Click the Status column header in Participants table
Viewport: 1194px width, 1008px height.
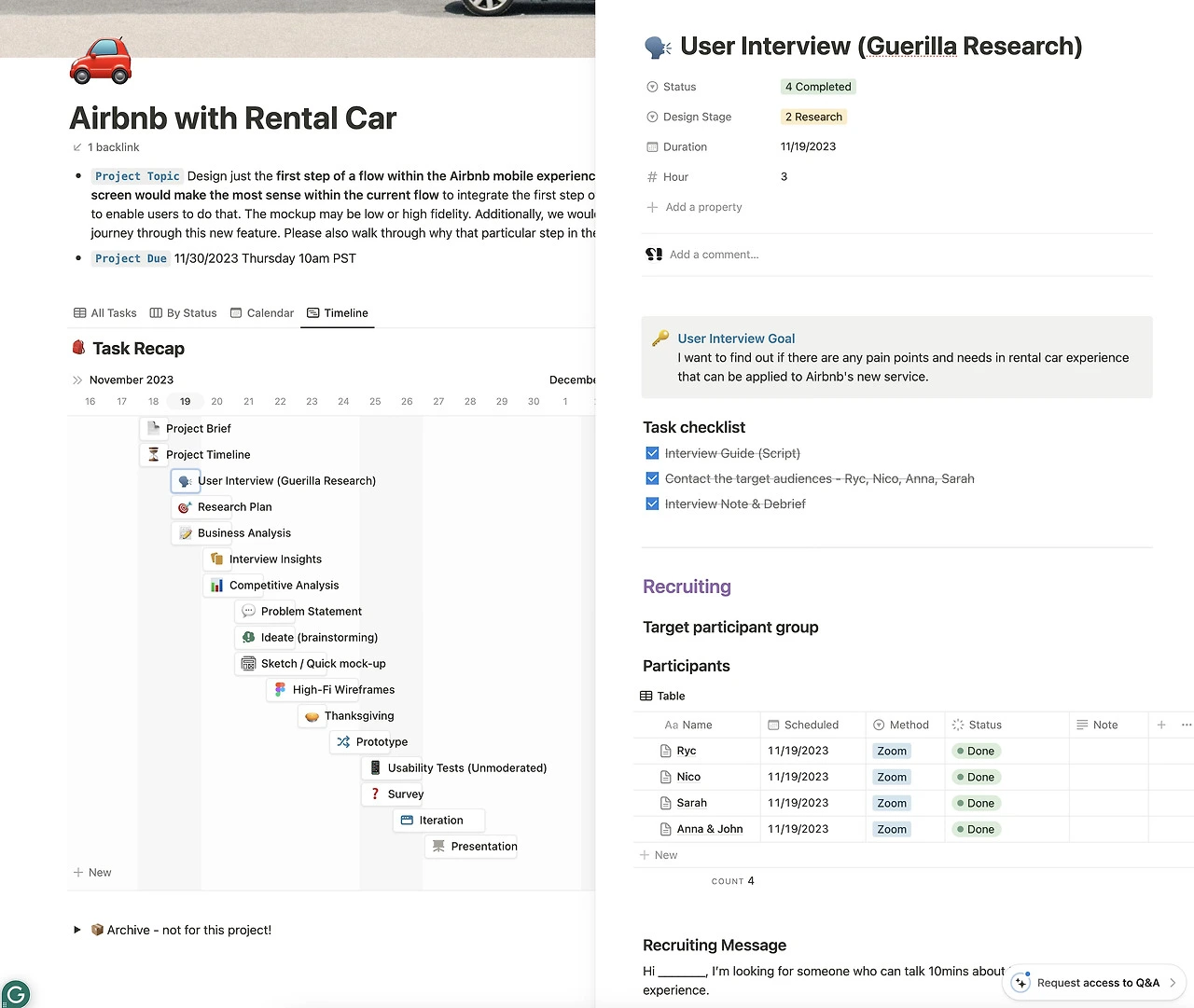(x=1007, y=725)
